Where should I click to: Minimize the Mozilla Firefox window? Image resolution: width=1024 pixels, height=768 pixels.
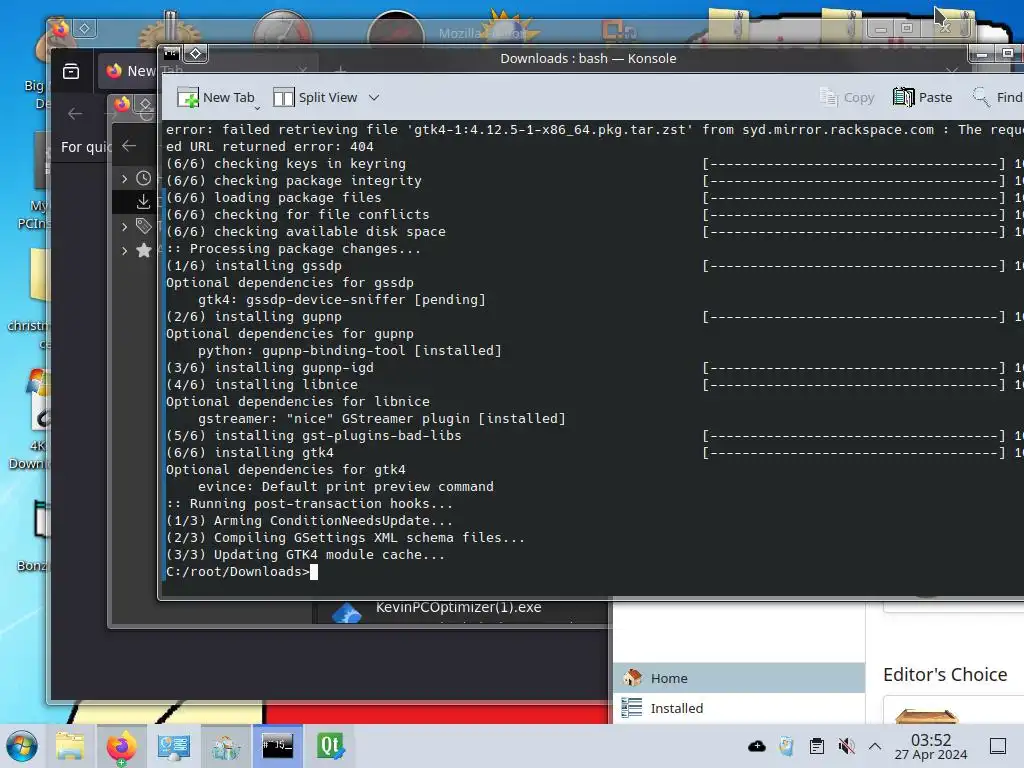coord(880,29)
